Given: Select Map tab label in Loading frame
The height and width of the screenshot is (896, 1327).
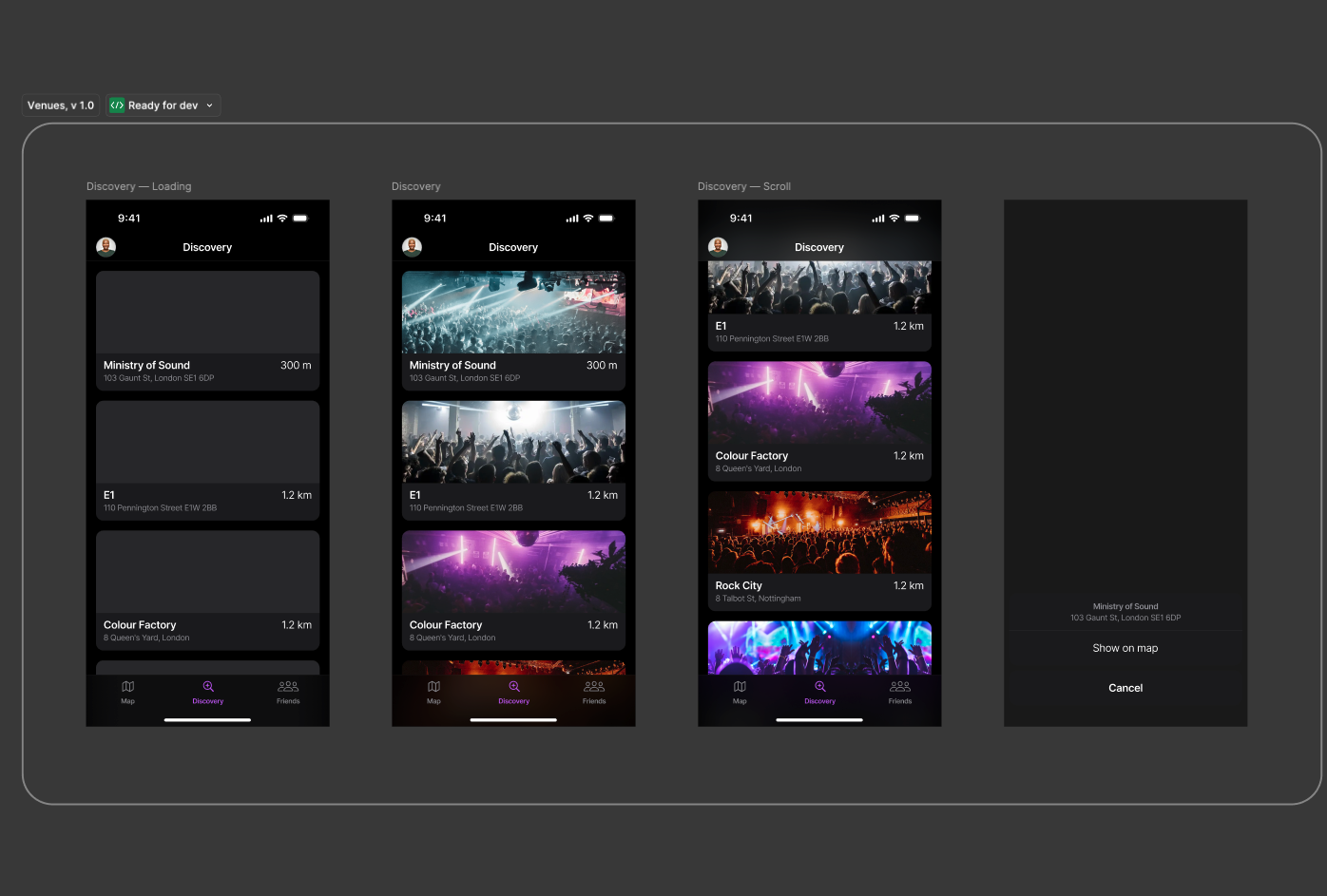Looking at the screenshot, I should click(128, 701).
